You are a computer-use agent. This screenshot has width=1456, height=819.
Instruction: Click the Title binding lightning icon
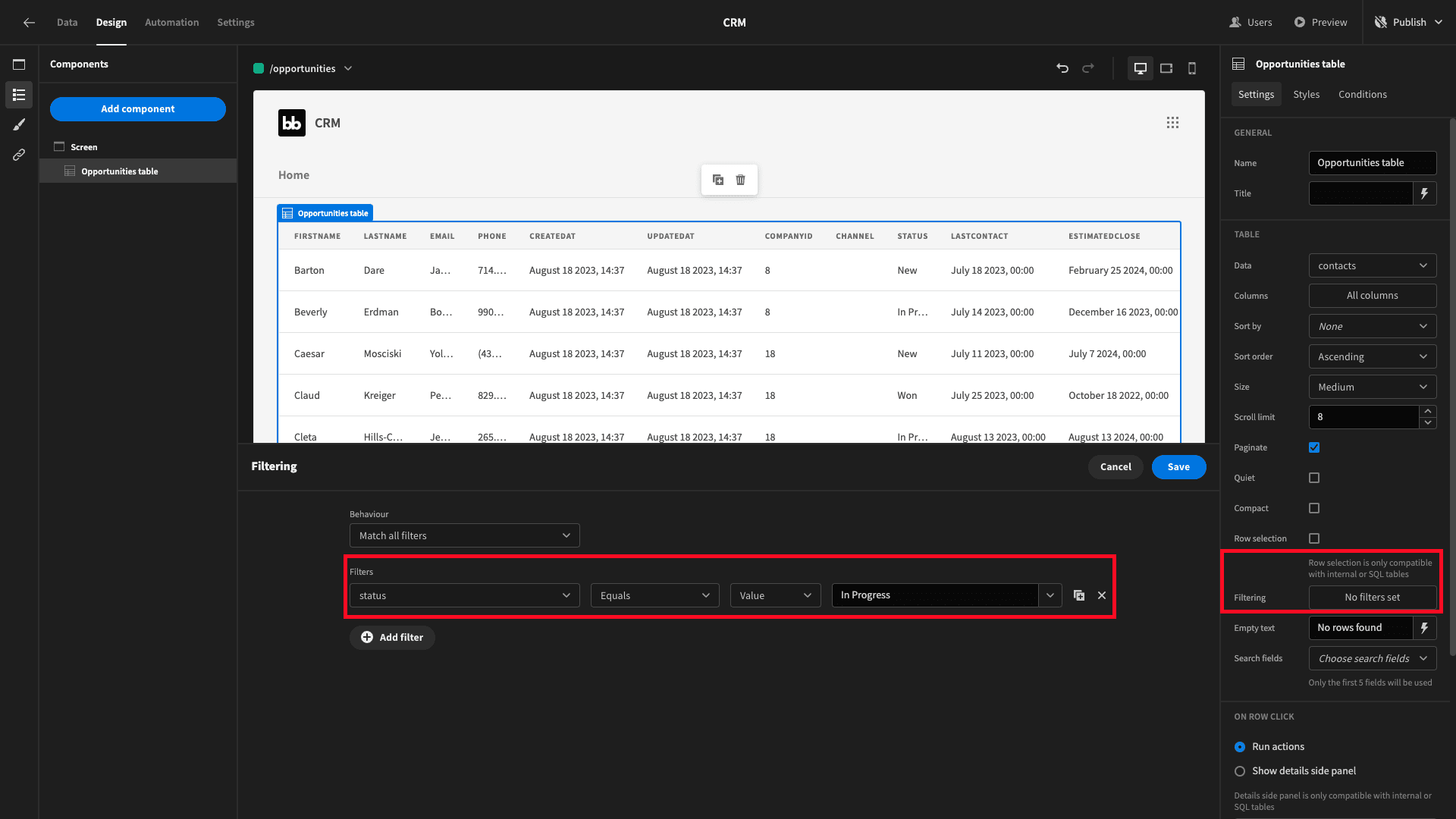pos(1425,193)
